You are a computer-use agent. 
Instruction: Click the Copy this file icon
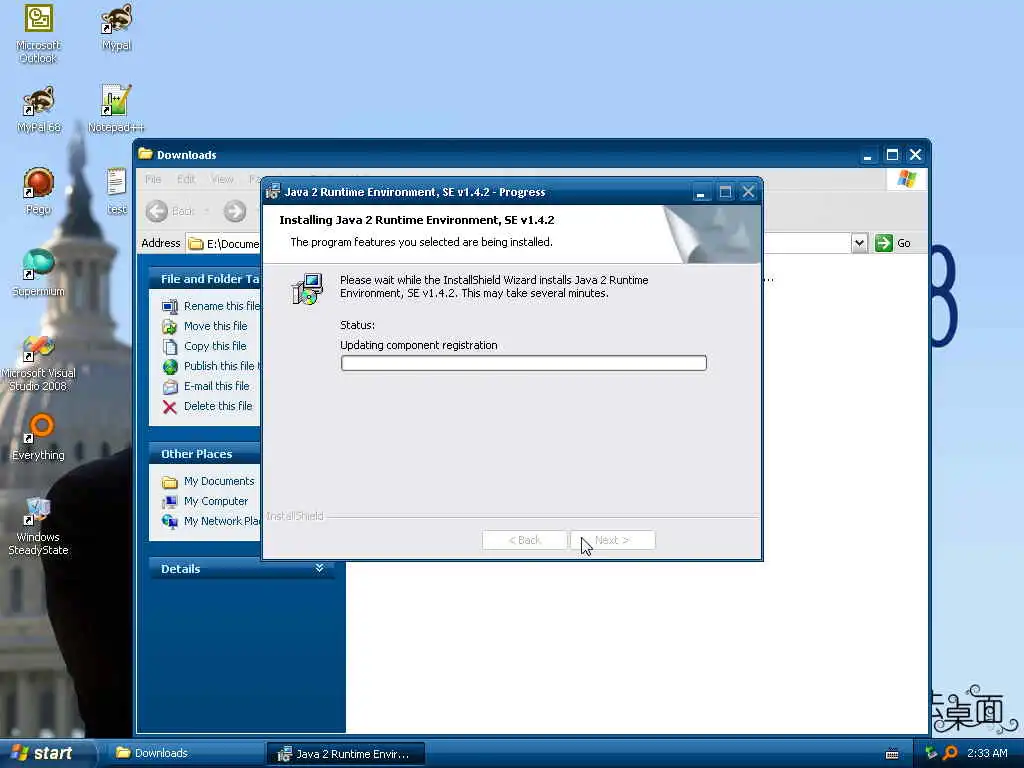tap(170, 347)
